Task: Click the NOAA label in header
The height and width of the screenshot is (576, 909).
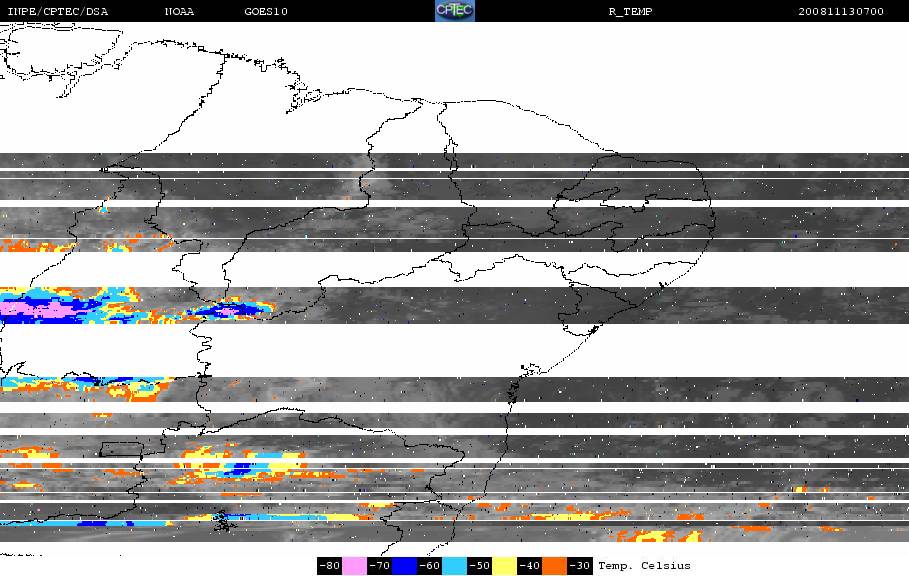Action: (179, 11)
